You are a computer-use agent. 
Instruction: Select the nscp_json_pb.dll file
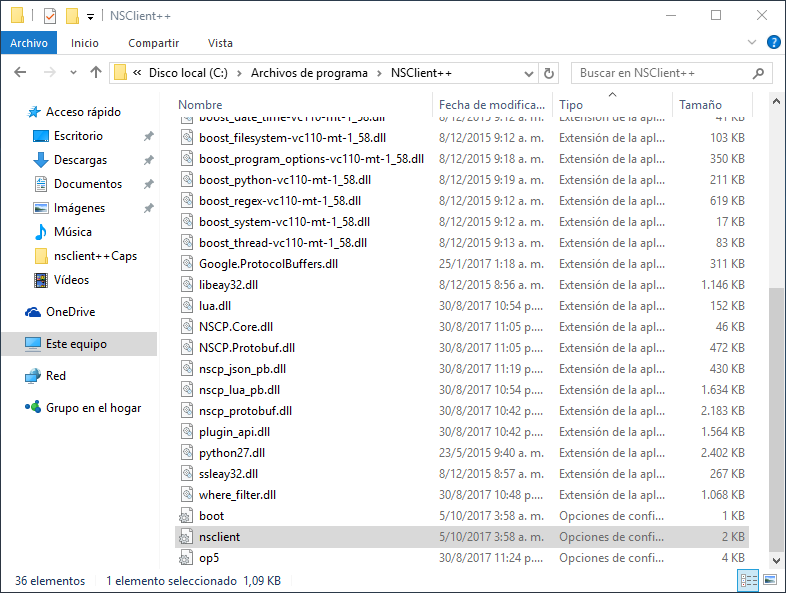[x=242, y=369]
